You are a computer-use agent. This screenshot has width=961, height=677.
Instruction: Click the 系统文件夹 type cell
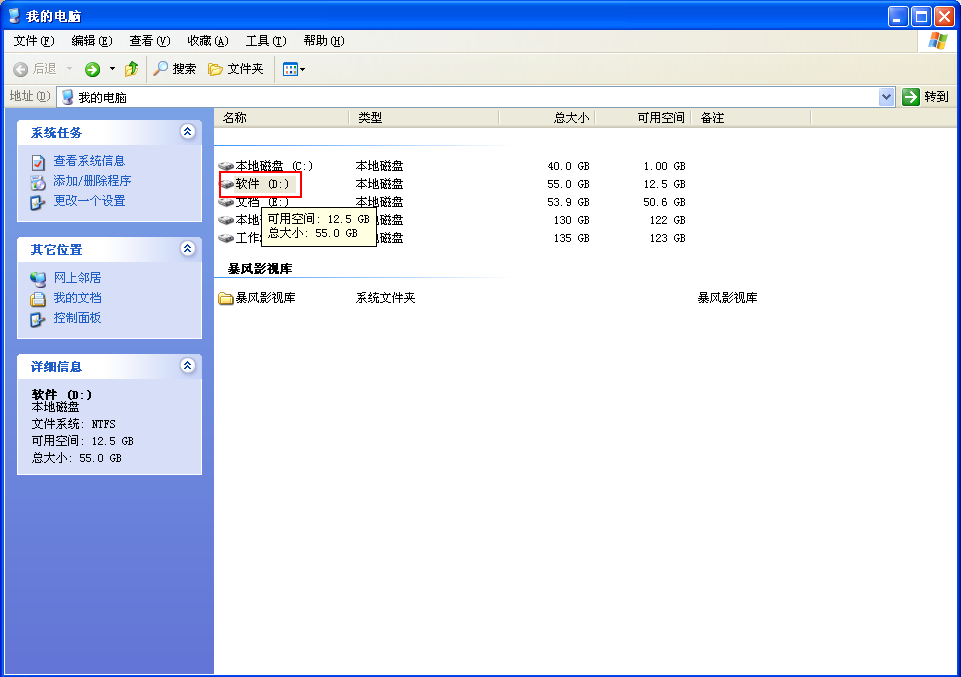386,298
